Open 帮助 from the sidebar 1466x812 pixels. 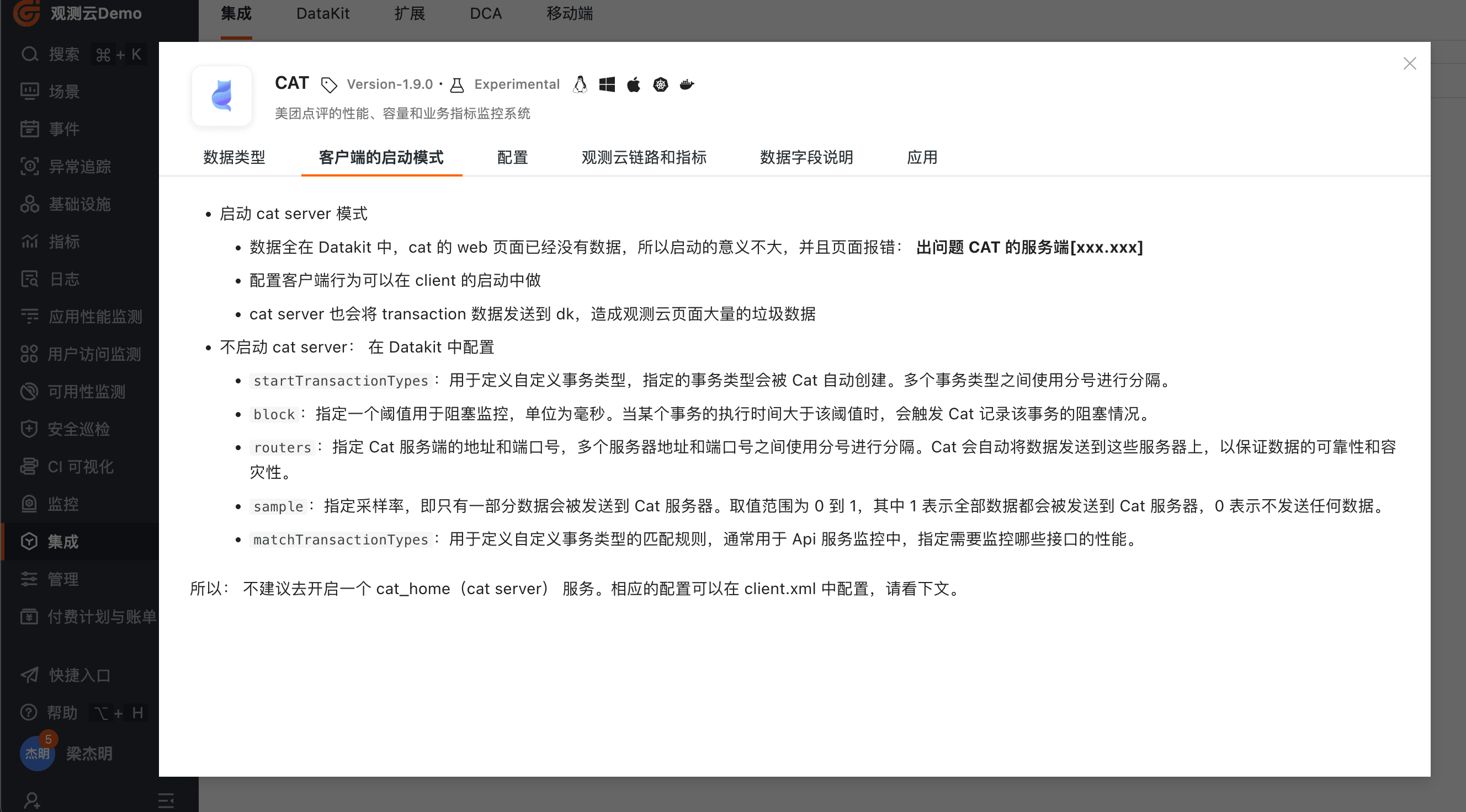coord(63,713)
